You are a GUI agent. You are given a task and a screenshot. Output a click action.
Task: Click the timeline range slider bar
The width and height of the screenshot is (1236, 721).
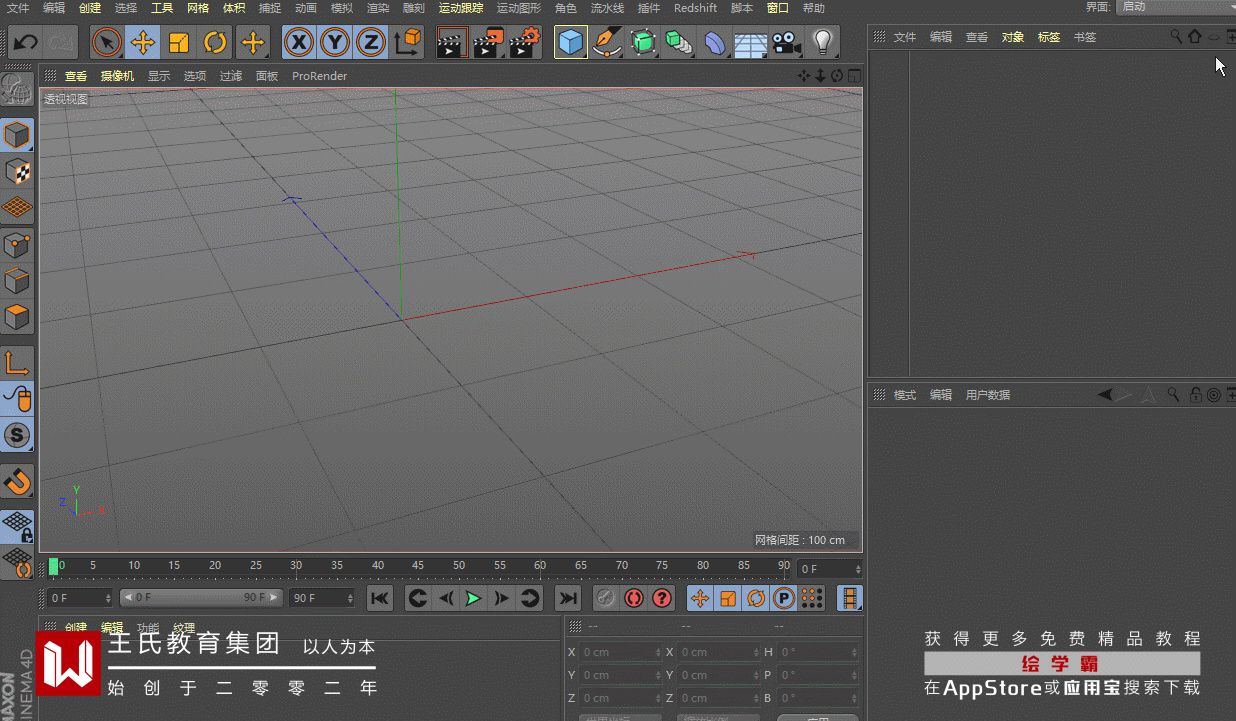coord(200,598)
